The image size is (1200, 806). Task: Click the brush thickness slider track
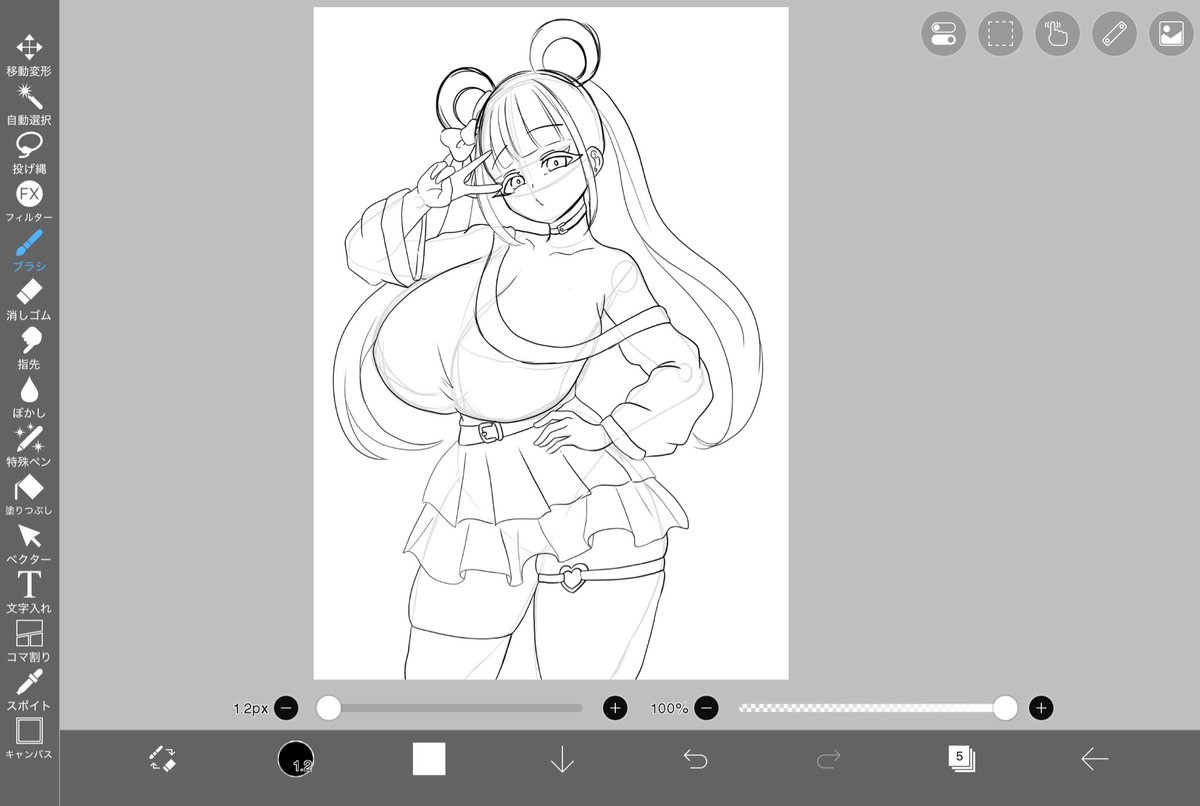(x=450, y=708)
